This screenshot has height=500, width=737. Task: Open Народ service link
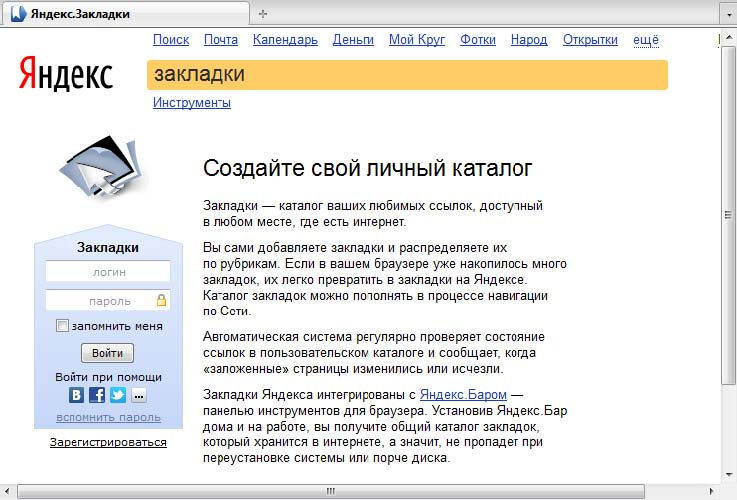529,40
